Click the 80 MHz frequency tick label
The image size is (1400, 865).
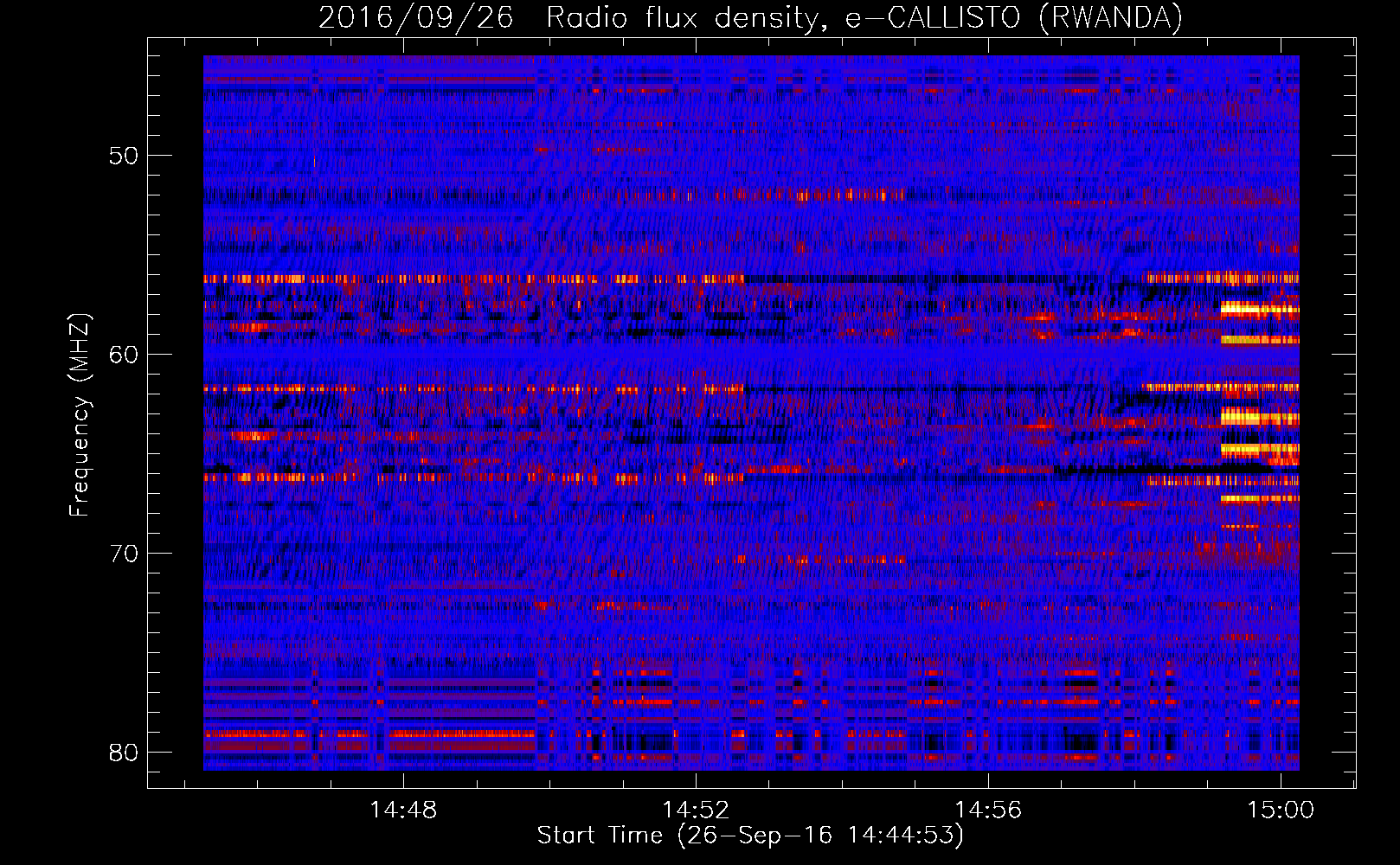(x=124, y=752)
